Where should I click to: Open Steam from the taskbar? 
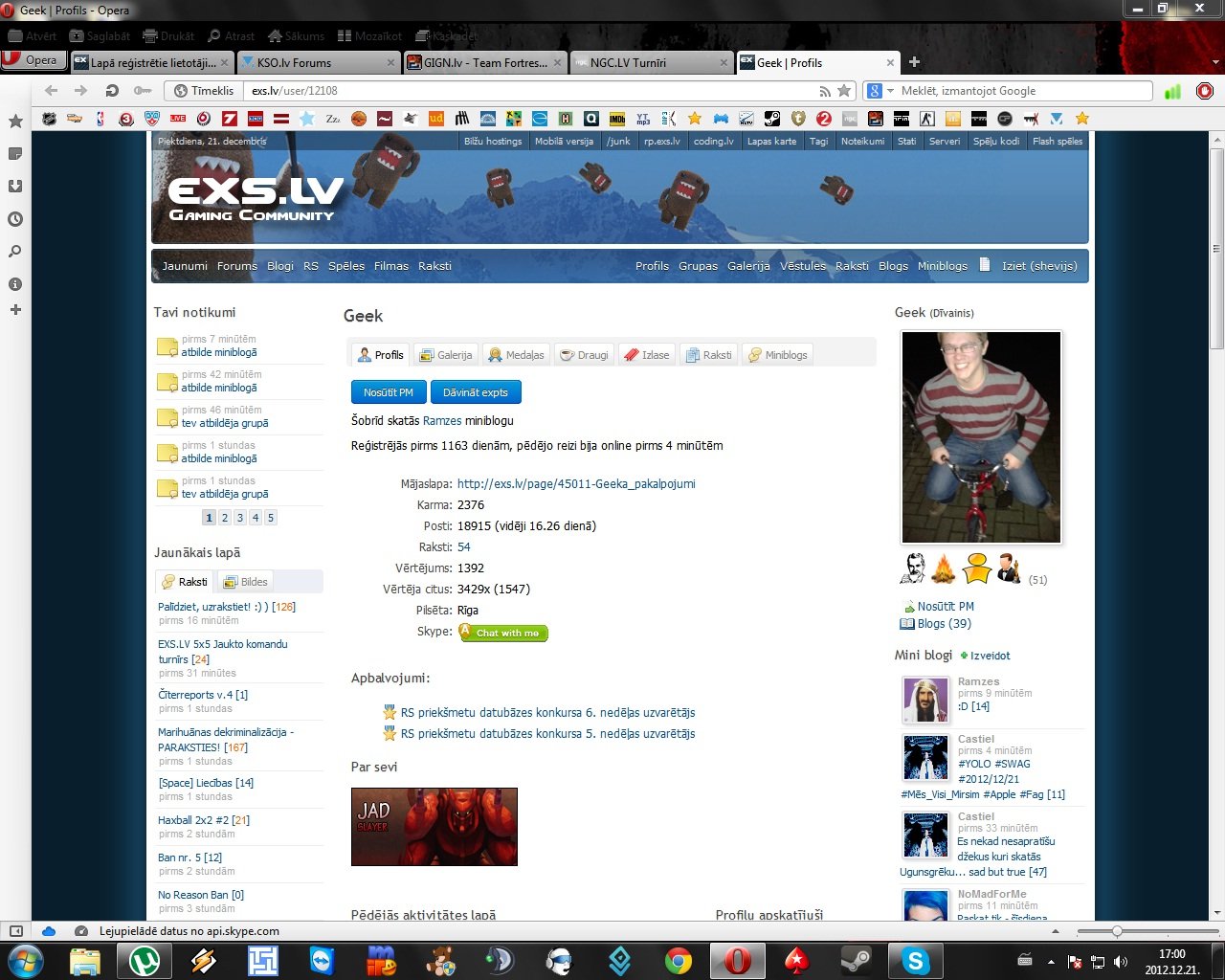(857, 960)
